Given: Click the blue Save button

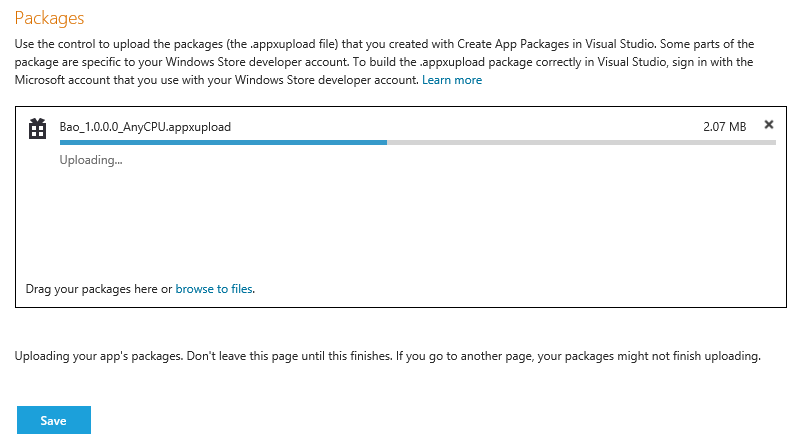Looking at the screenshot, I should 54,420.
